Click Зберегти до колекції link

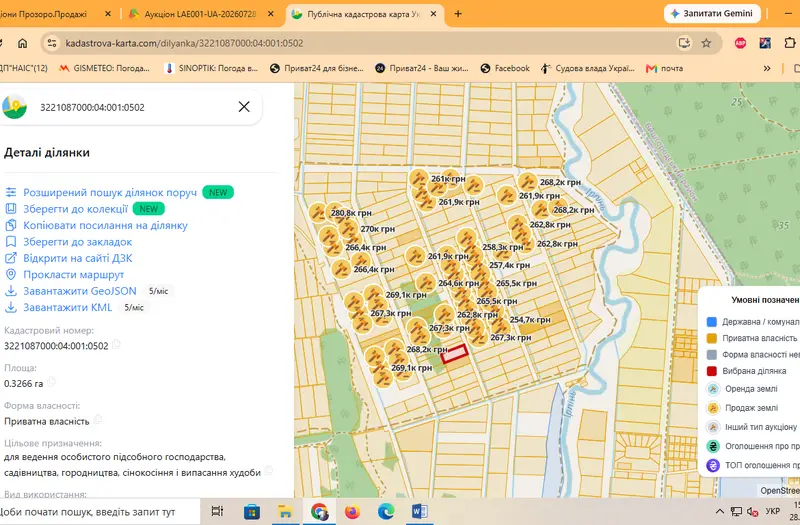(x=75, y=209)
